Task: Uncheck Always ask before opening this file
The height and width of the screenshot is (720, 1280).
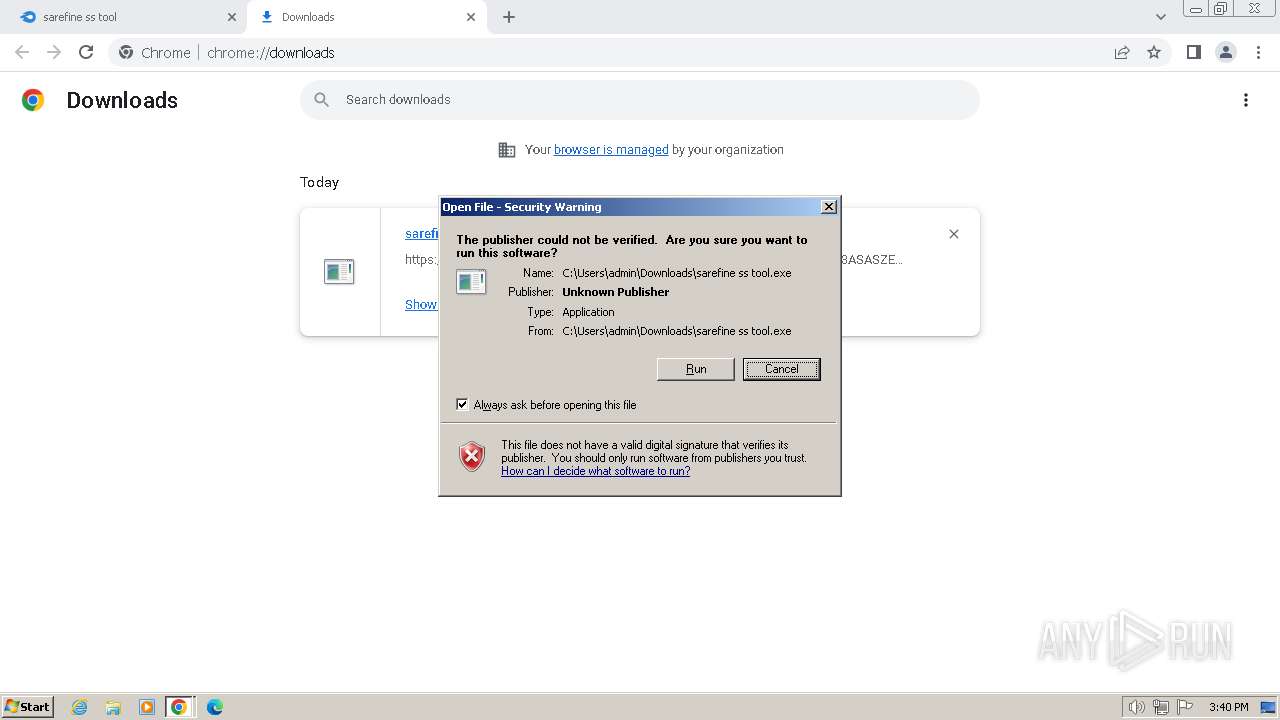Action: click(x=462, y=404)
